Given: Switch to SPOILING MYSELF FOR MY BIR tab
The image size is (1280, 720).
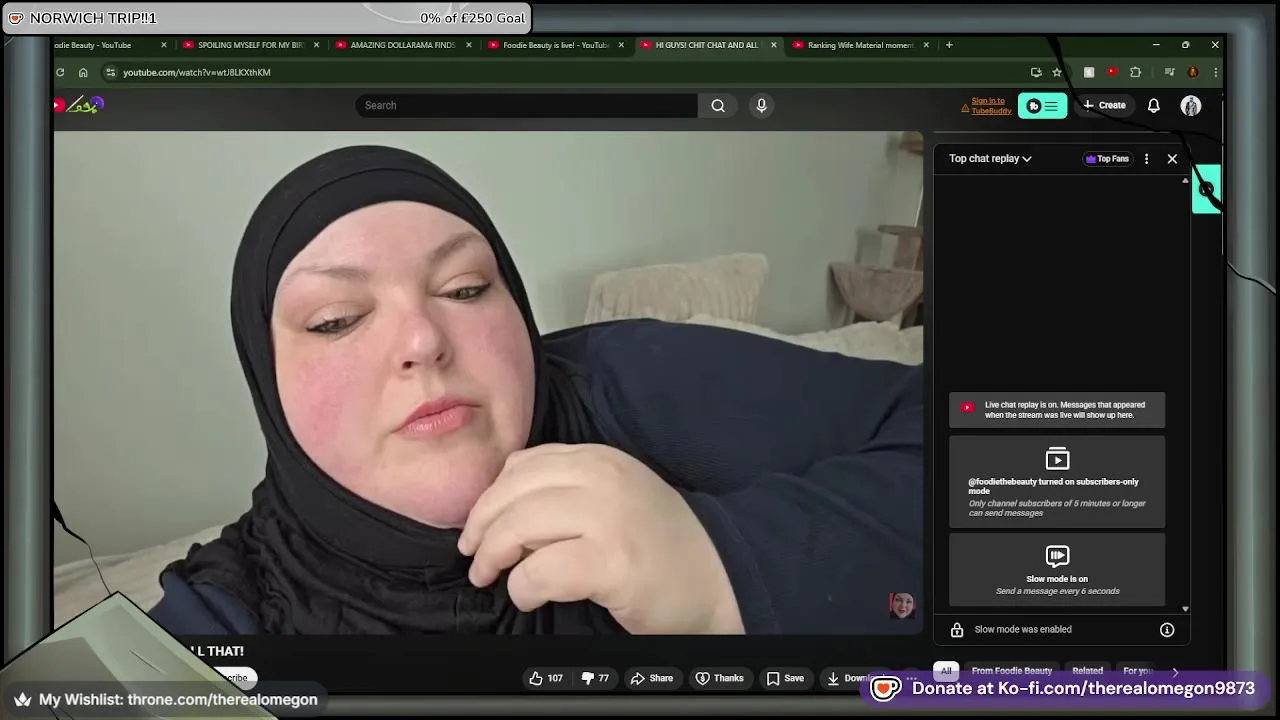Looking at the screenshot, I should tap(251, 45).
